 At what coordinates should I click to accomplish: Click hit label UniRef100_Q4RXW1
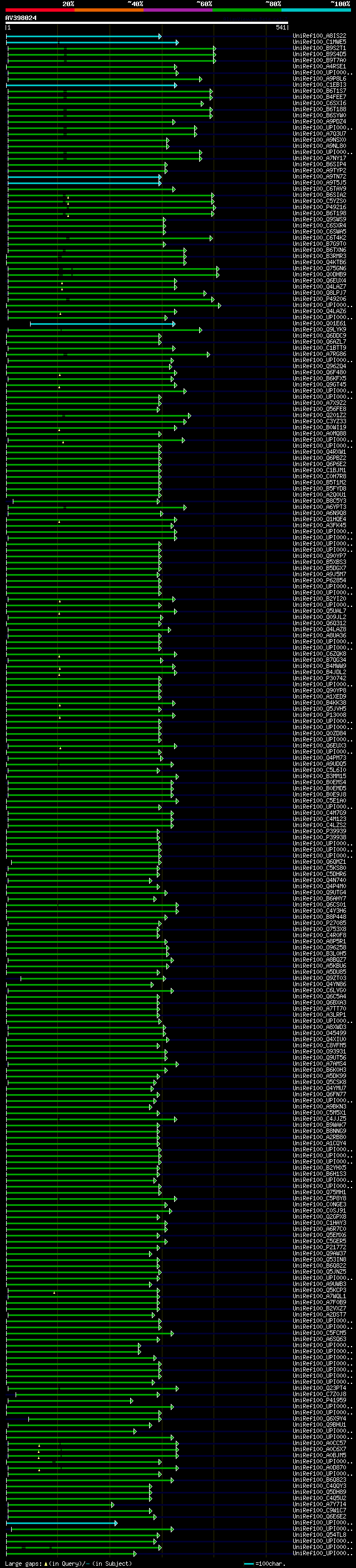click(319, 452)
